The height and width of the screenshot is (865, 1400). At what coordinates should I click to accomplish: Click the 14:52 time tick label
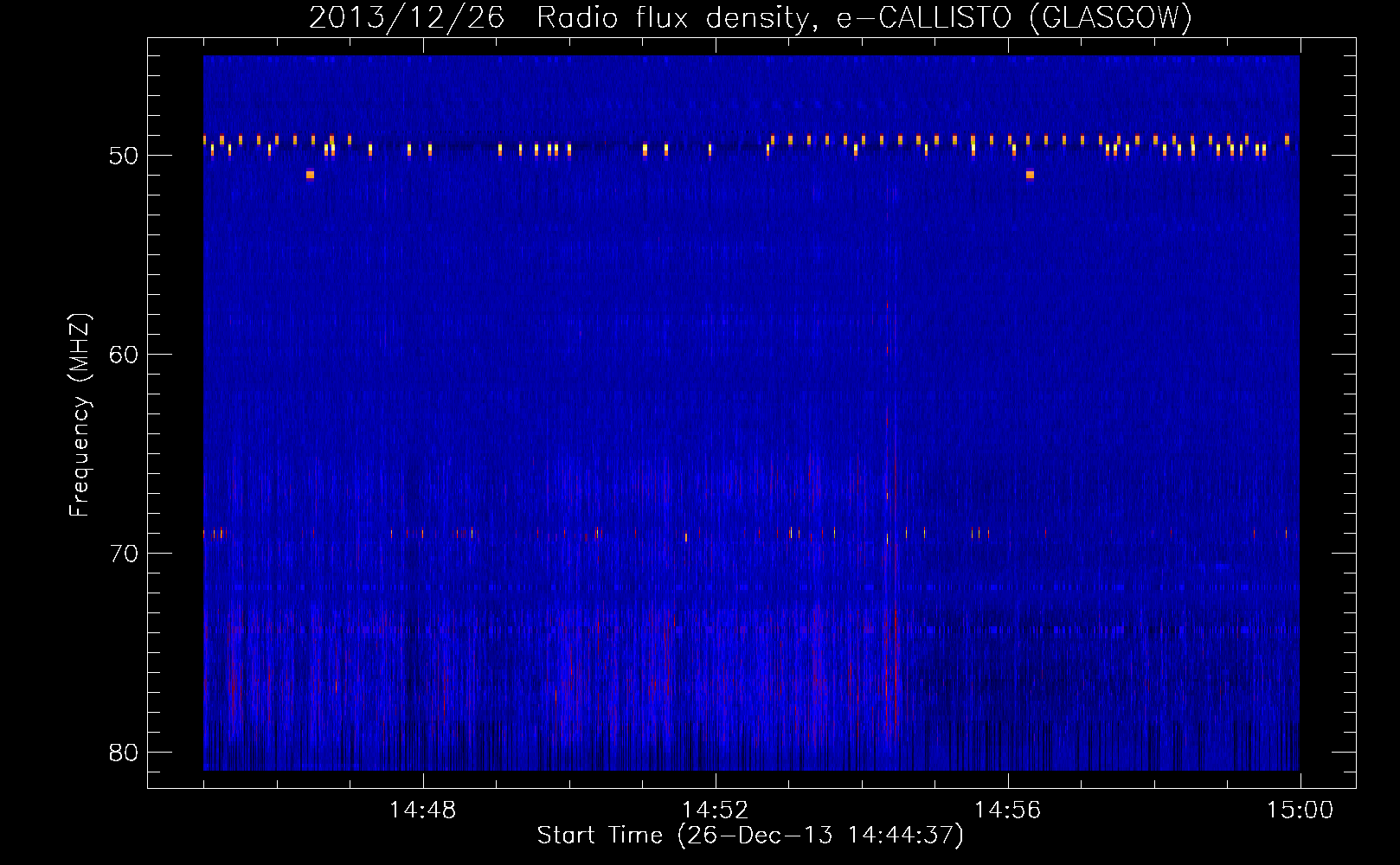[715, 811]
